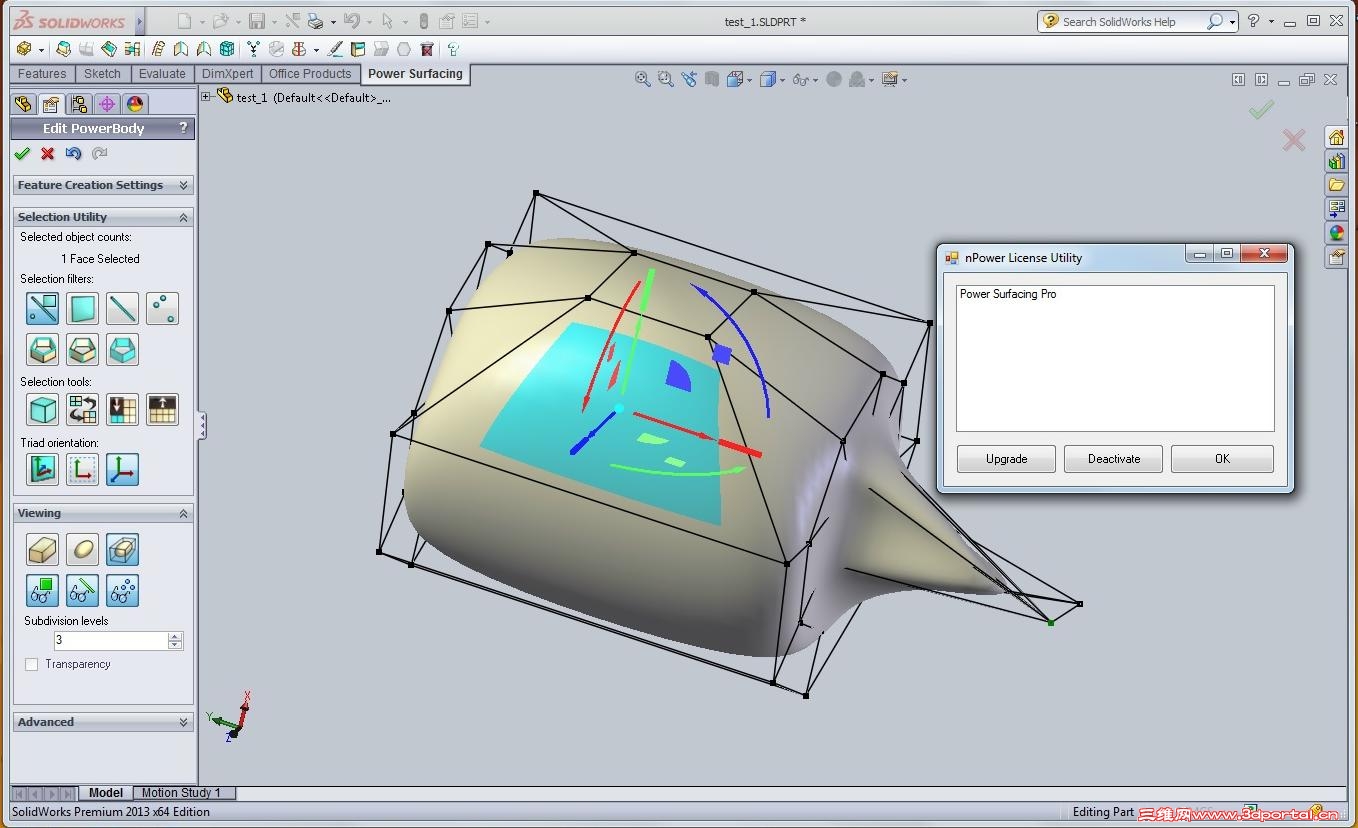
Task: Open Edit PowerBody help question mark
Action: 183,128
